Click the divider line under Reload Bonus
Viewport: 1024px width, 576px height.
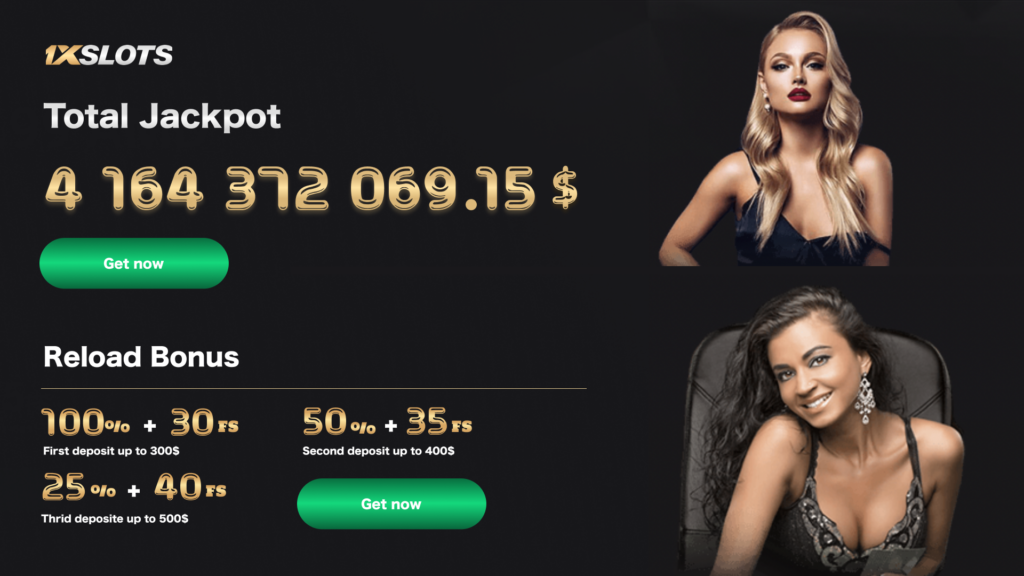tap(313, 389)
